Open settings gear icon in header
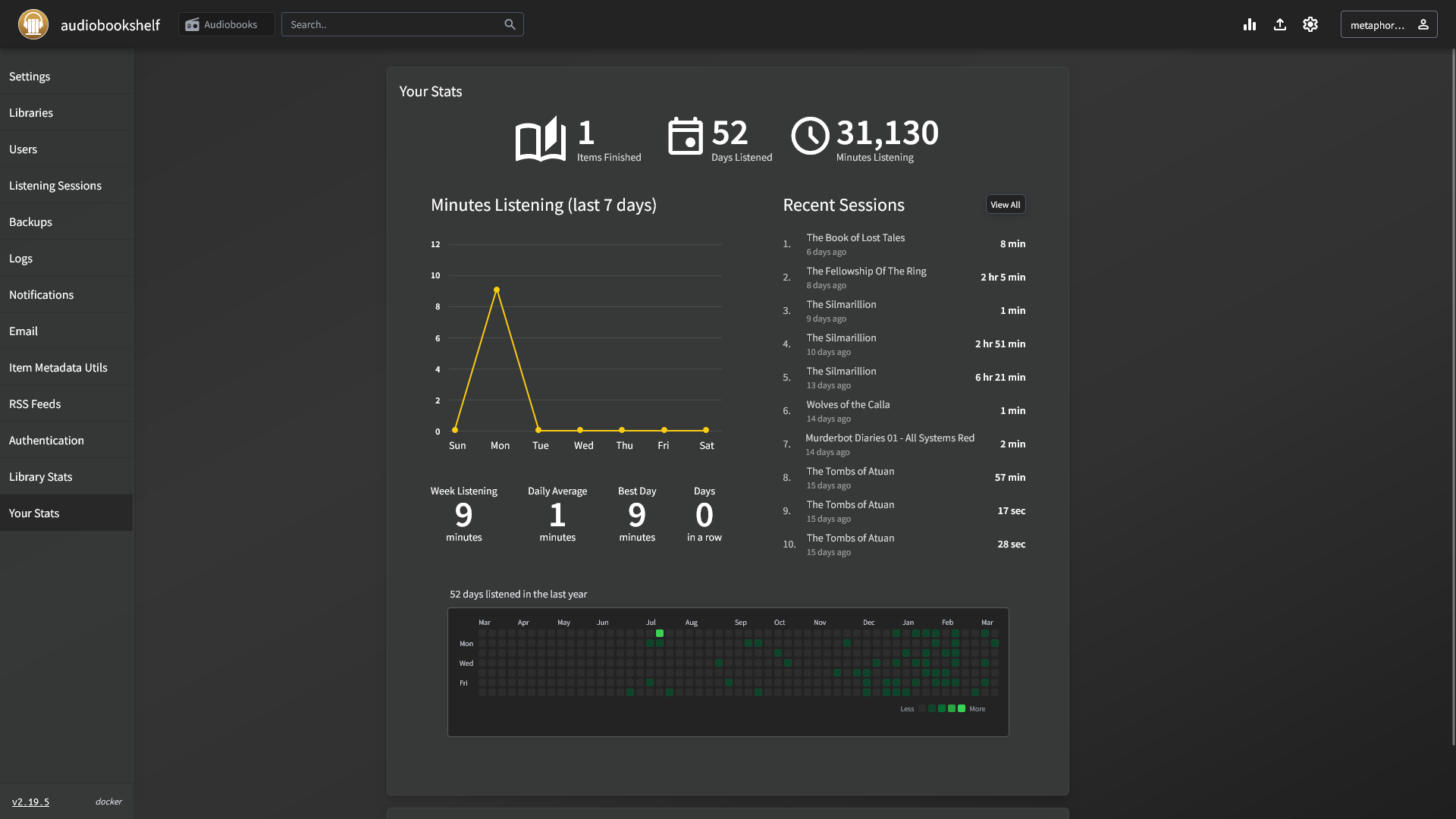Viewport: 1456px width, 819px height. pos(1310,24)
